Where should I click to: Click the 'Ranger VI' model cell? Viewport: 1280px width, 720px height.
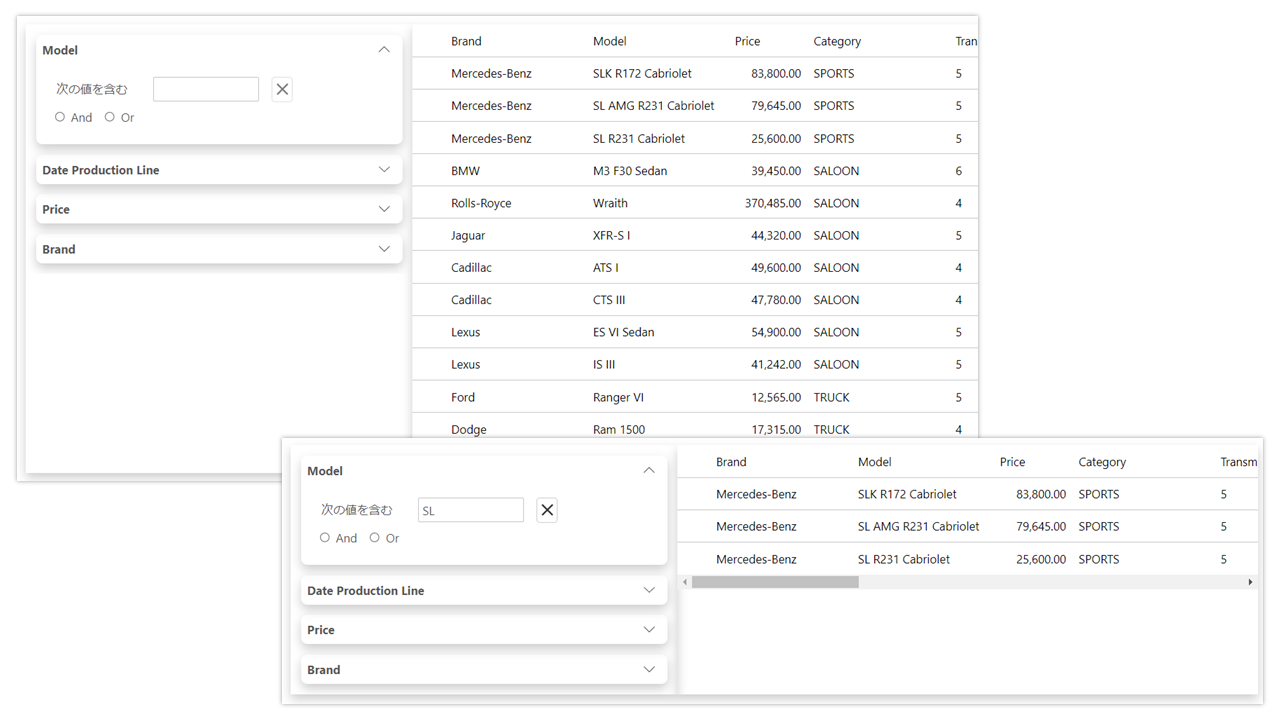[618, 397]
